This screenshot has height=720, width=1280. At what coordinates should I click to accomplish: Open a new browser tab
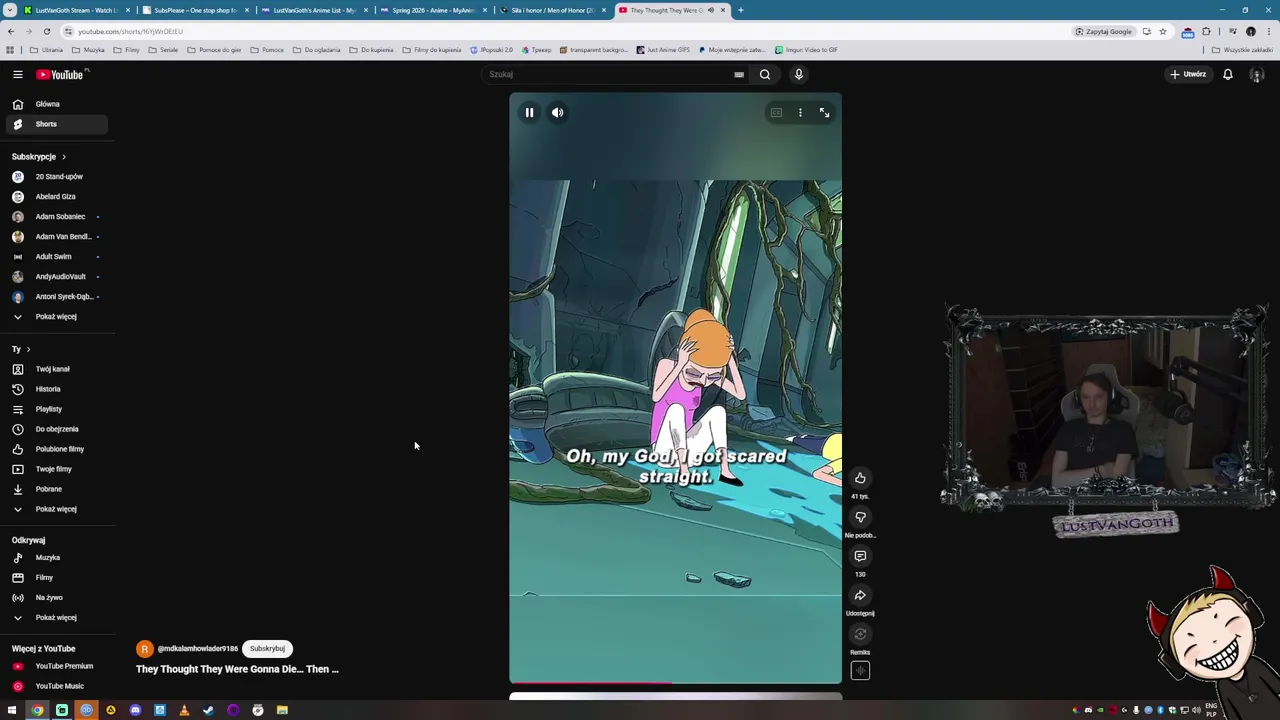(x=740, y=10)
